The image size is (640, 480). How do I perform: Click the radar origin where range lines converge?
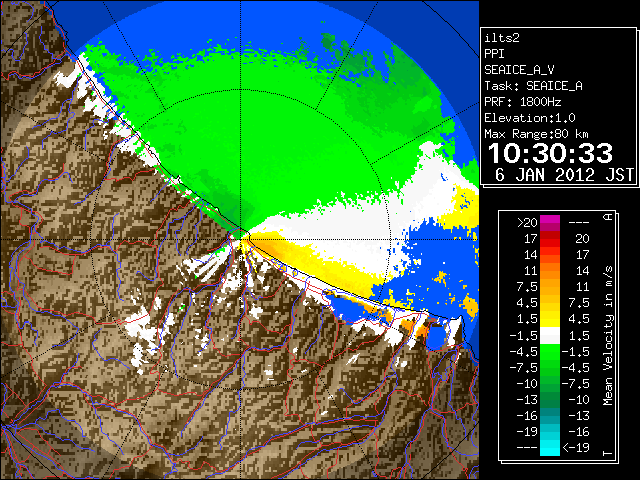(241, 239)
